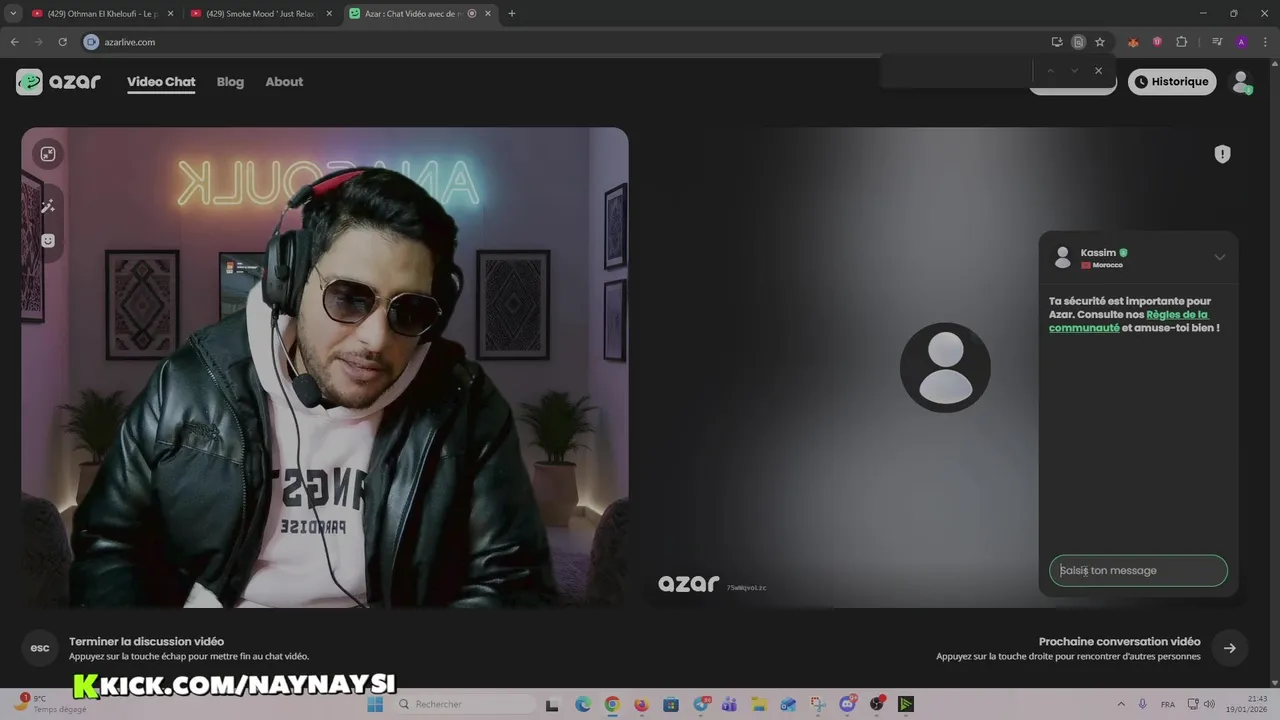The height and width of the screenshot is (720, 1280).
Task: Bookmark this page with the star
Action: coord(1100,42)
